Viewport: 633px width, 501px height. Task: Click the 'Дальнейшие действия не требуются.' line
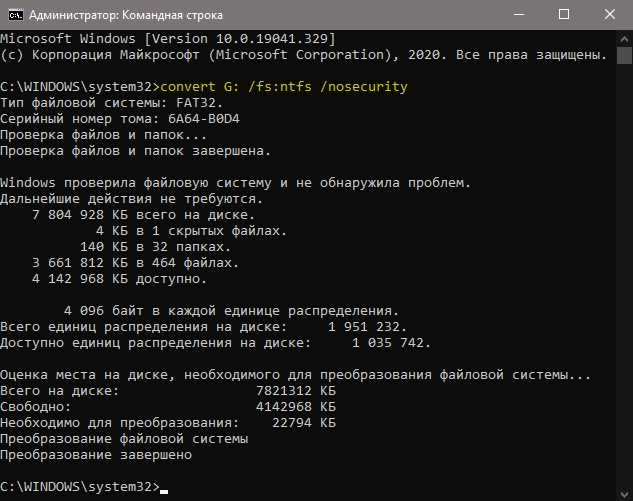pos(132,199)
